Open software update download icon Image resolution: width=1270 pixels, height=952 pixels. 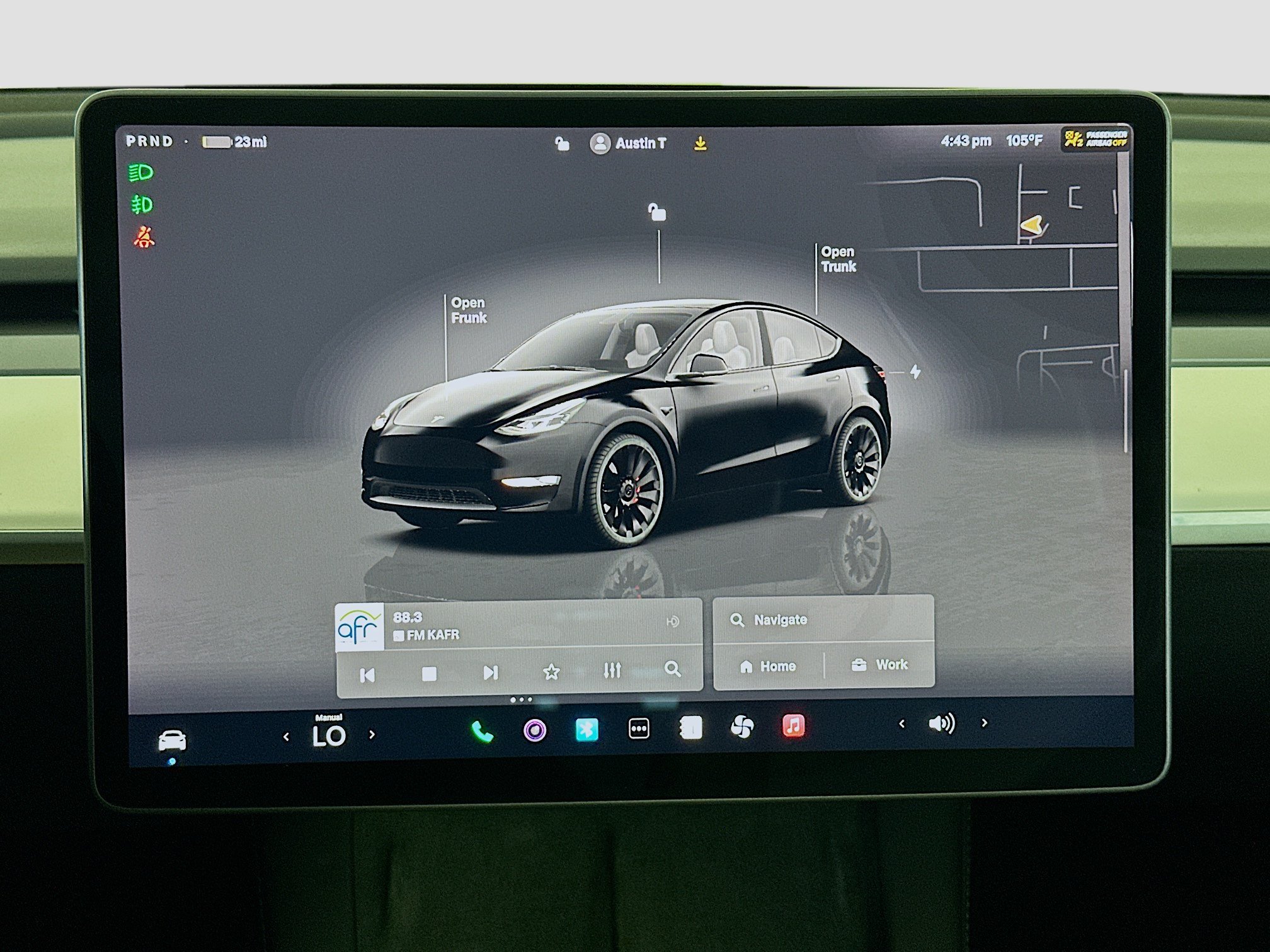700,144
